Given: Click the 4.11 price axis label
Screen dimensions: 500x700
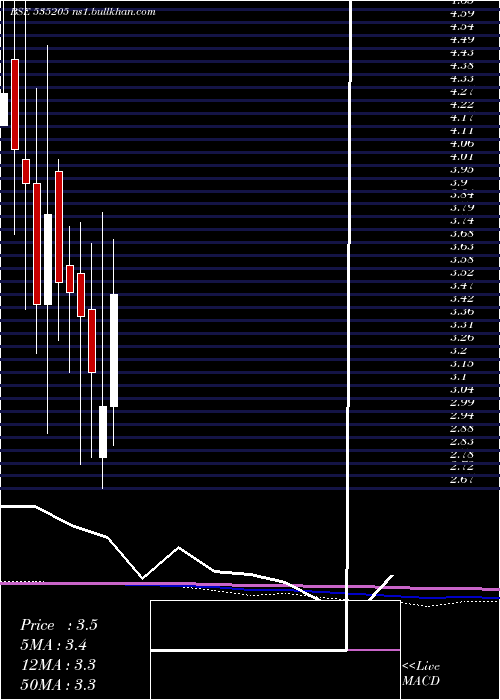Looking at the screenshot, I should [x=462, y=130].
